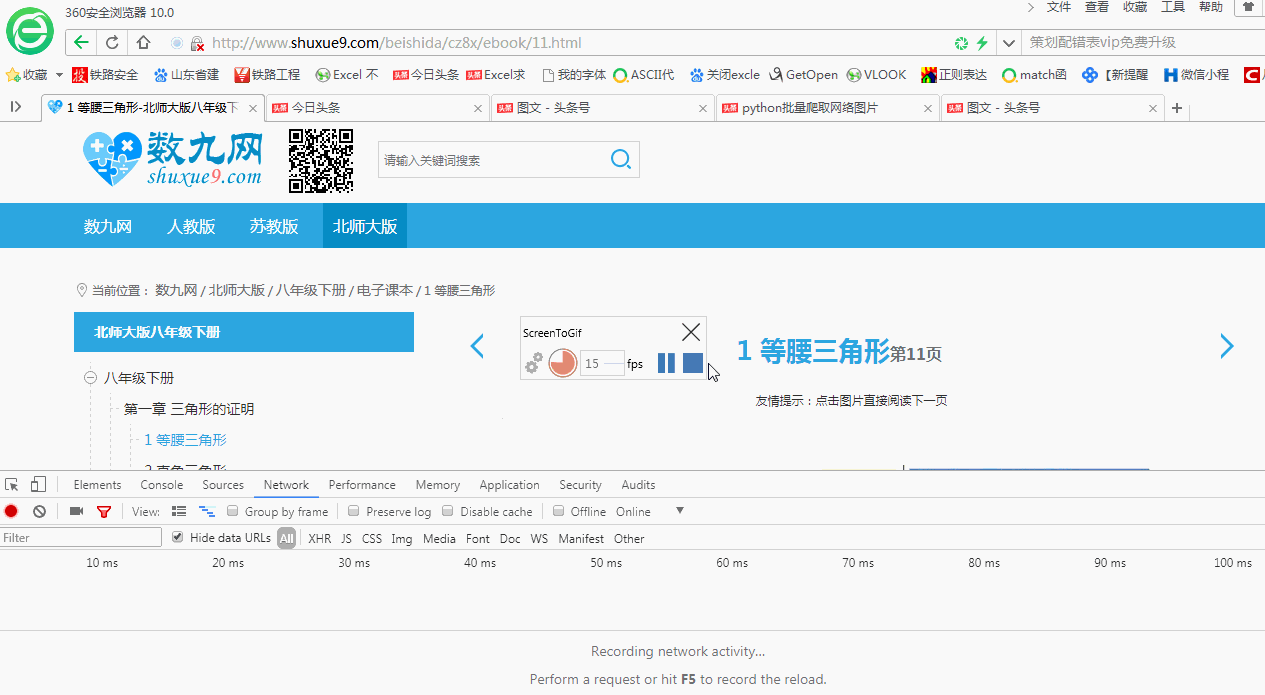
Task: Start network recording with the red record button
Action: (11, 511)
